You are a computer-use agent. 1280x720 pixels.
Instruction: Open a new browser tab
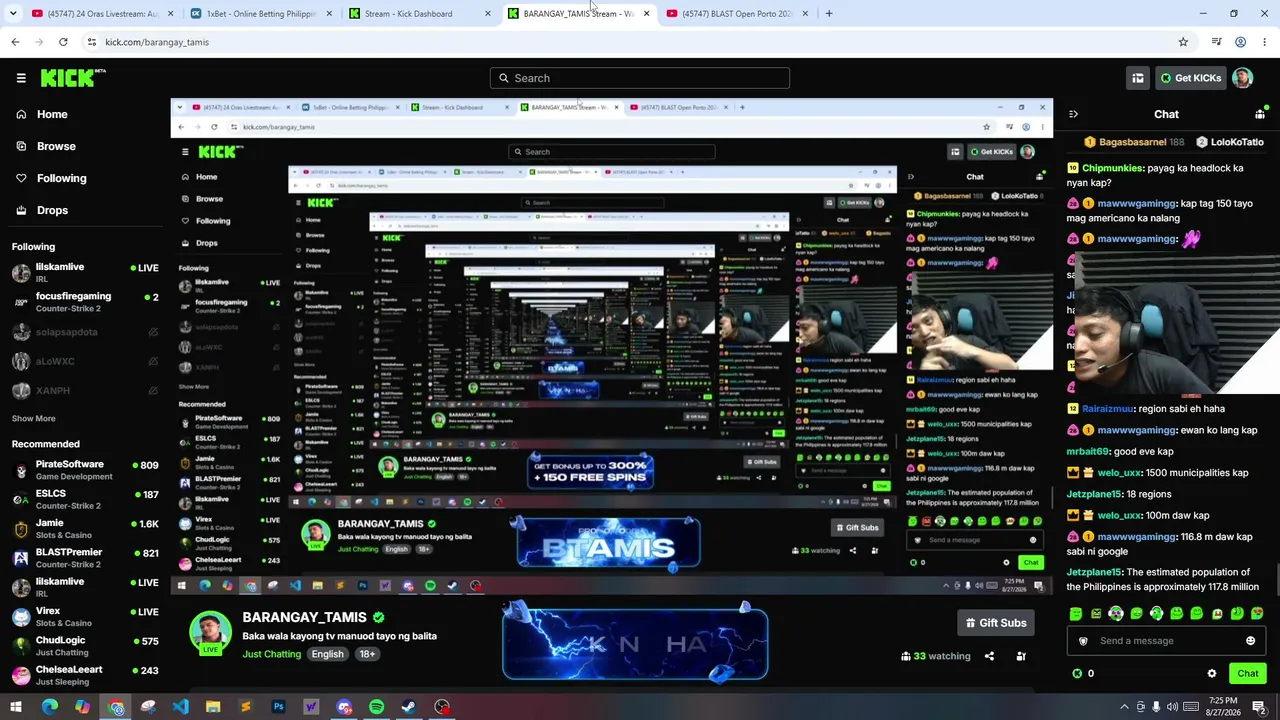point(829,14)
